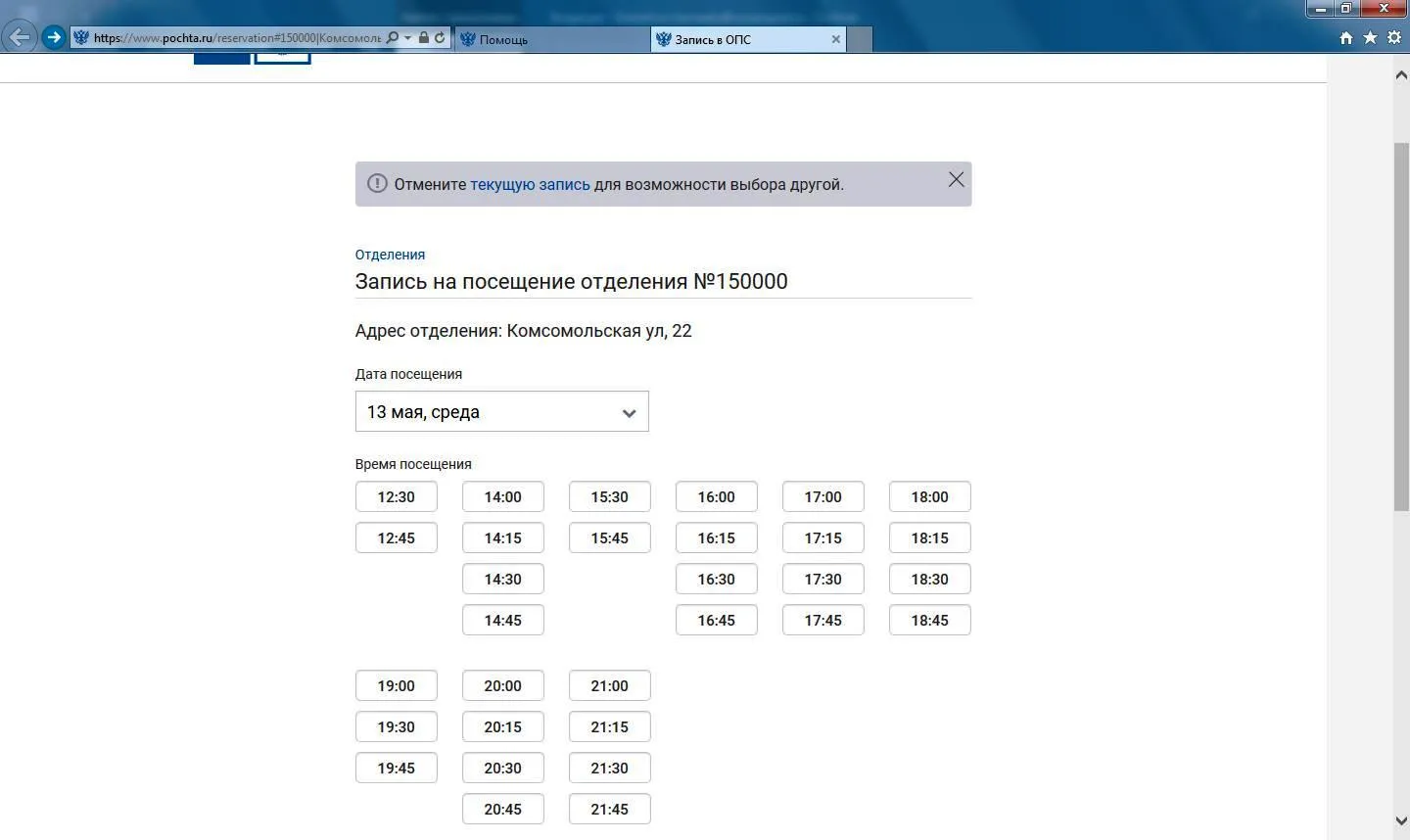This screenshot has height=840, width=1410.
Task: Click the scrollbar down arrow
Action: (1400, 820)
